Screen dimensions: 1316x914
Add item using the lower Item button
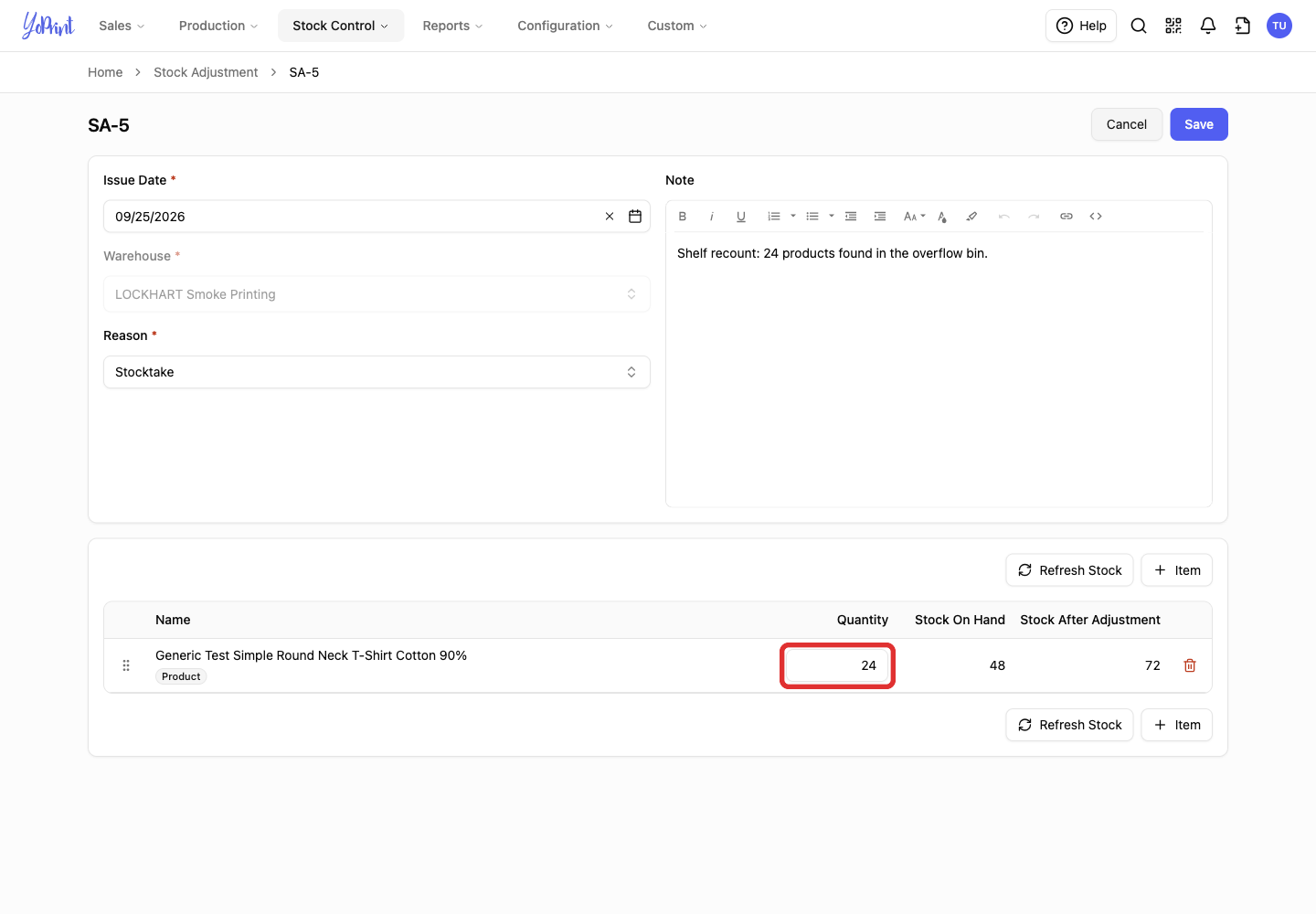(x=1177, y=725)
